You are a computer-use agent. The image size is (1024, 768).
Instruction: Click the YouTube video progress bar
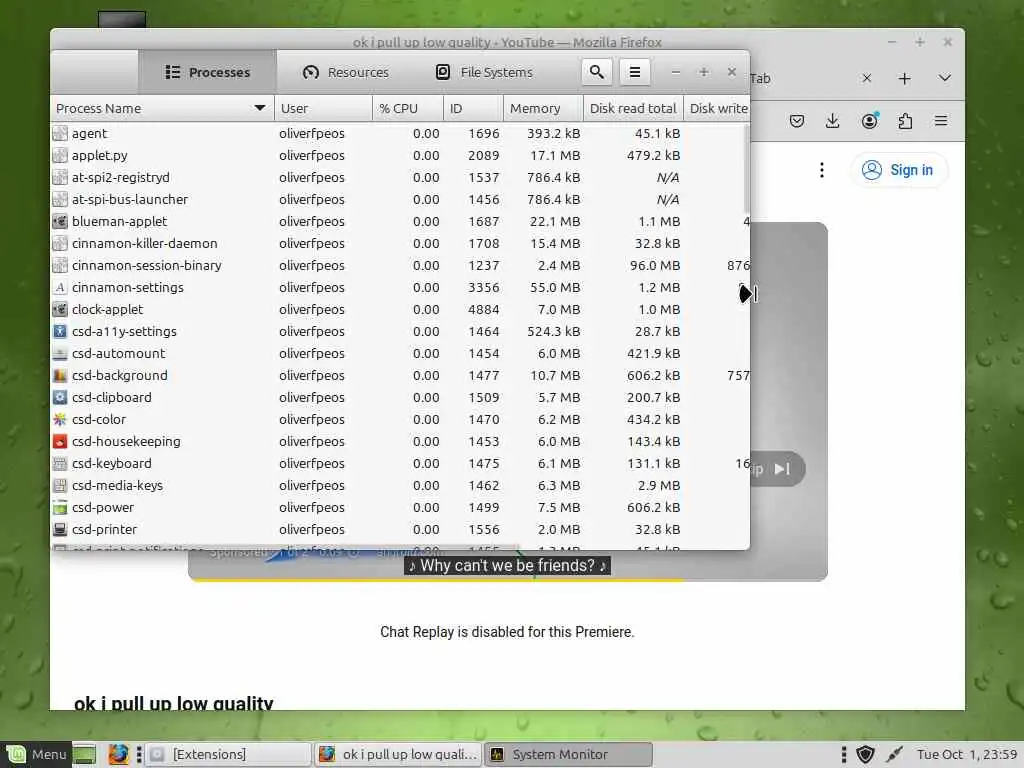507,579
